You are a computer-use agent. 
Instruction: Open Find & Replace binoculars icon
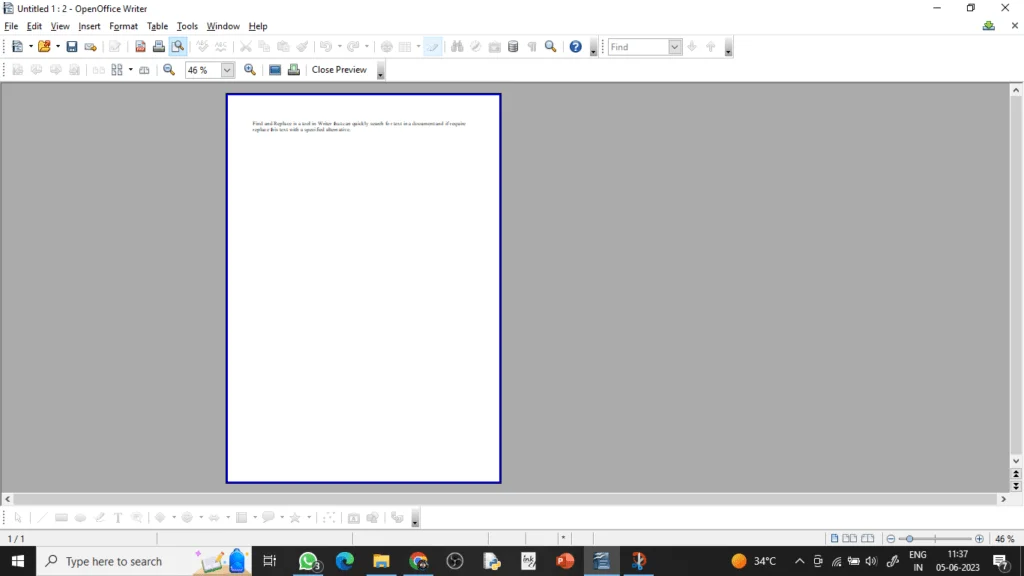pos(457,47)
